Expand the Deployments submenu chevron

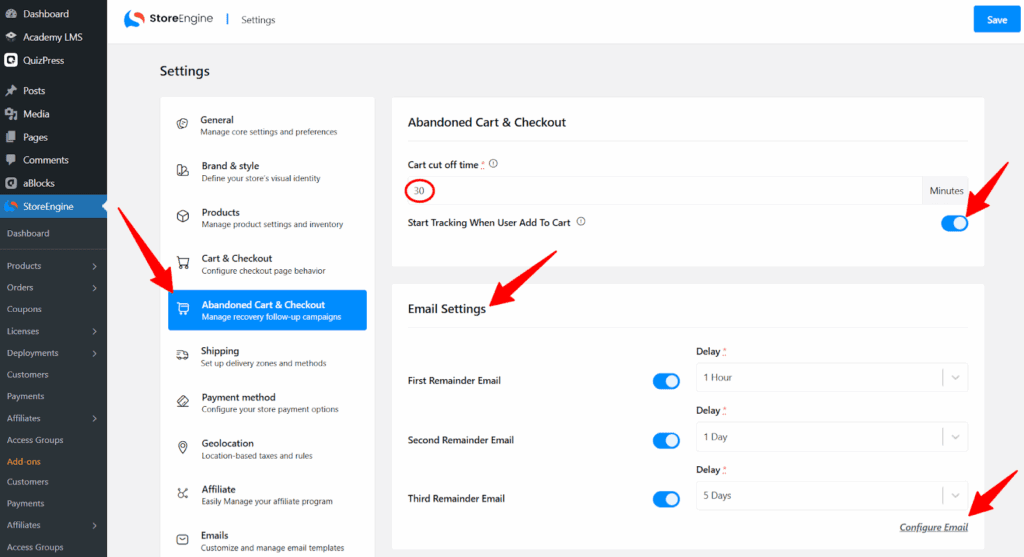(x=95, y=353)
